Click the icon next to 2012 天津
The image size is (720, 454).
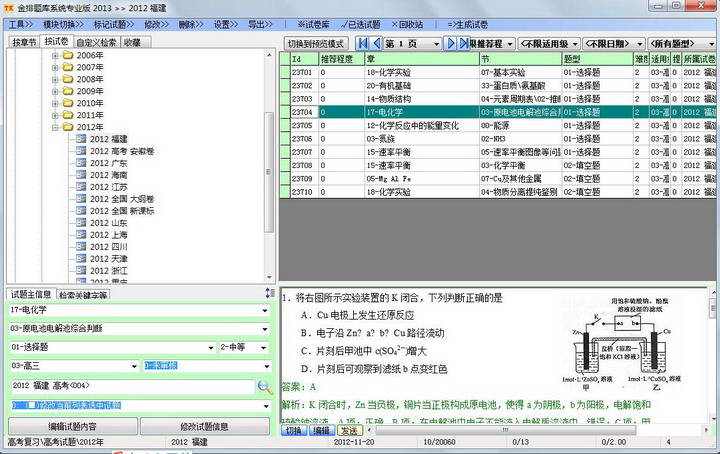(81, 258)
